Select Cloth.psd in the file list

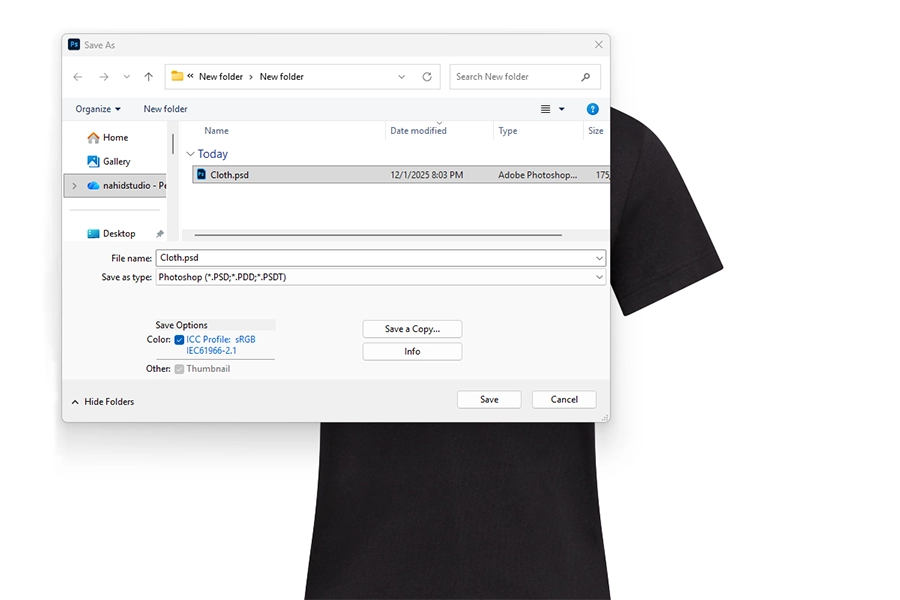pos(230,174)
